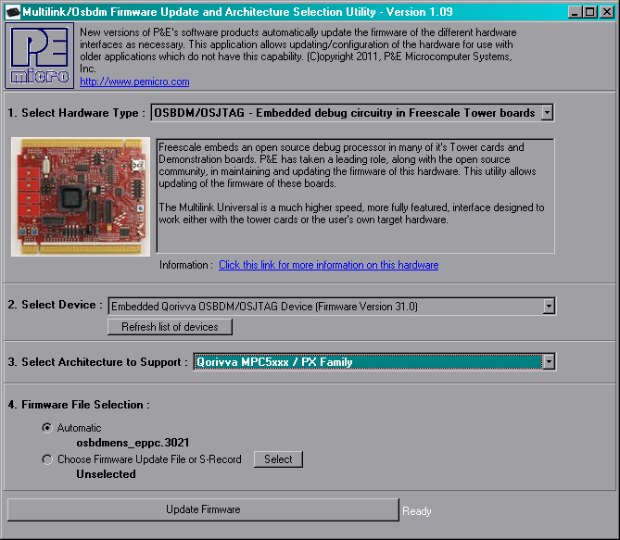Click the '4. Firmware File Selection' heading

point(79,405)
